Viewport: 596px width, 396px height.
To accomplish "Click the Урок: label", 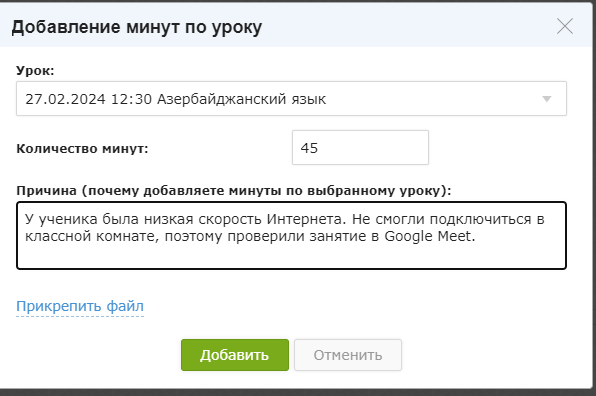I will pos(35,71).
